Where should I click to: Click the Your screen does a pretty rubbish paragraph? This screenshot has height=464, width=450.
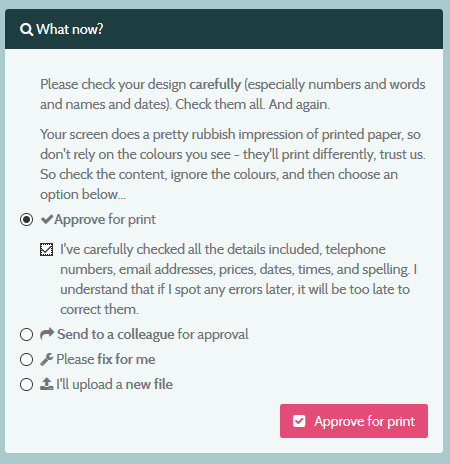(233, 164)
